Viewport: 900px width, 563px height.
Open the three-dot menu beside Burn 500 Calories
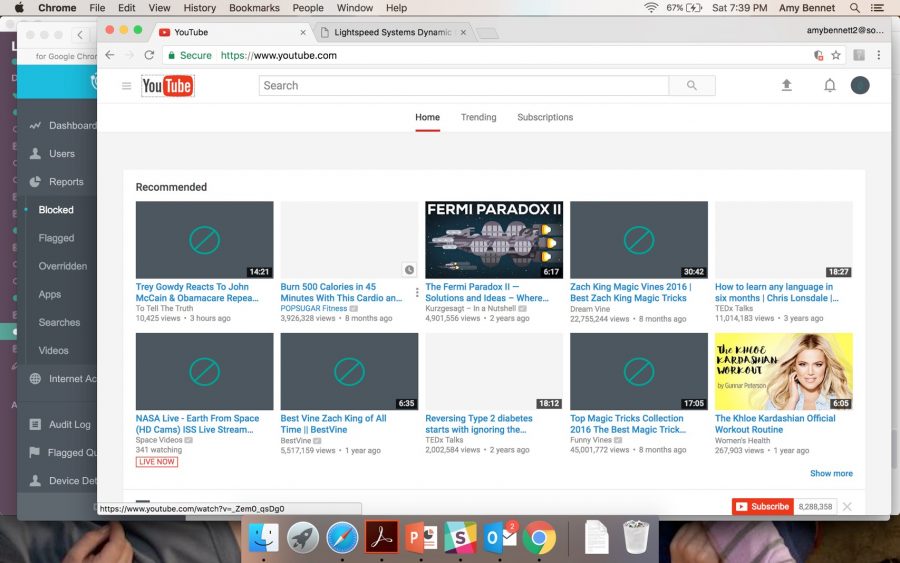point(417,293)
